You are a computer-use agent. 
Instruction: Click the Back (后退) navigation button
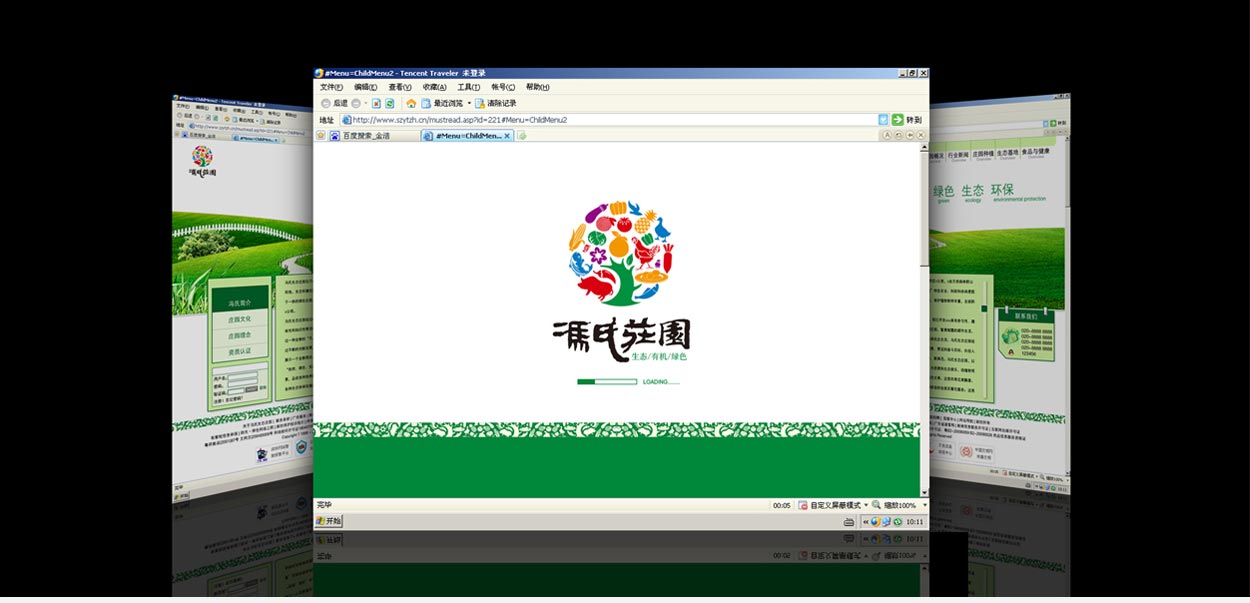pos(334,103)
